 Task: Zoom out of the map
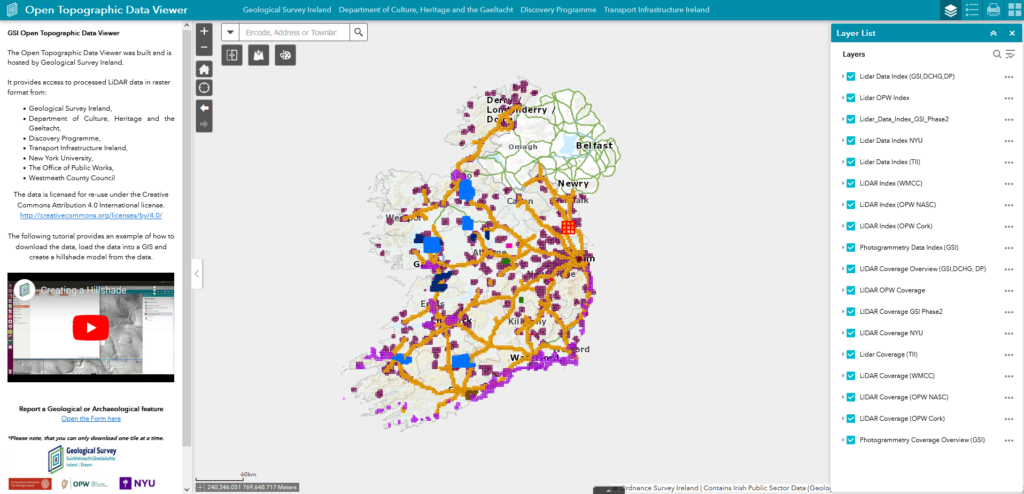tap(204, 47)
